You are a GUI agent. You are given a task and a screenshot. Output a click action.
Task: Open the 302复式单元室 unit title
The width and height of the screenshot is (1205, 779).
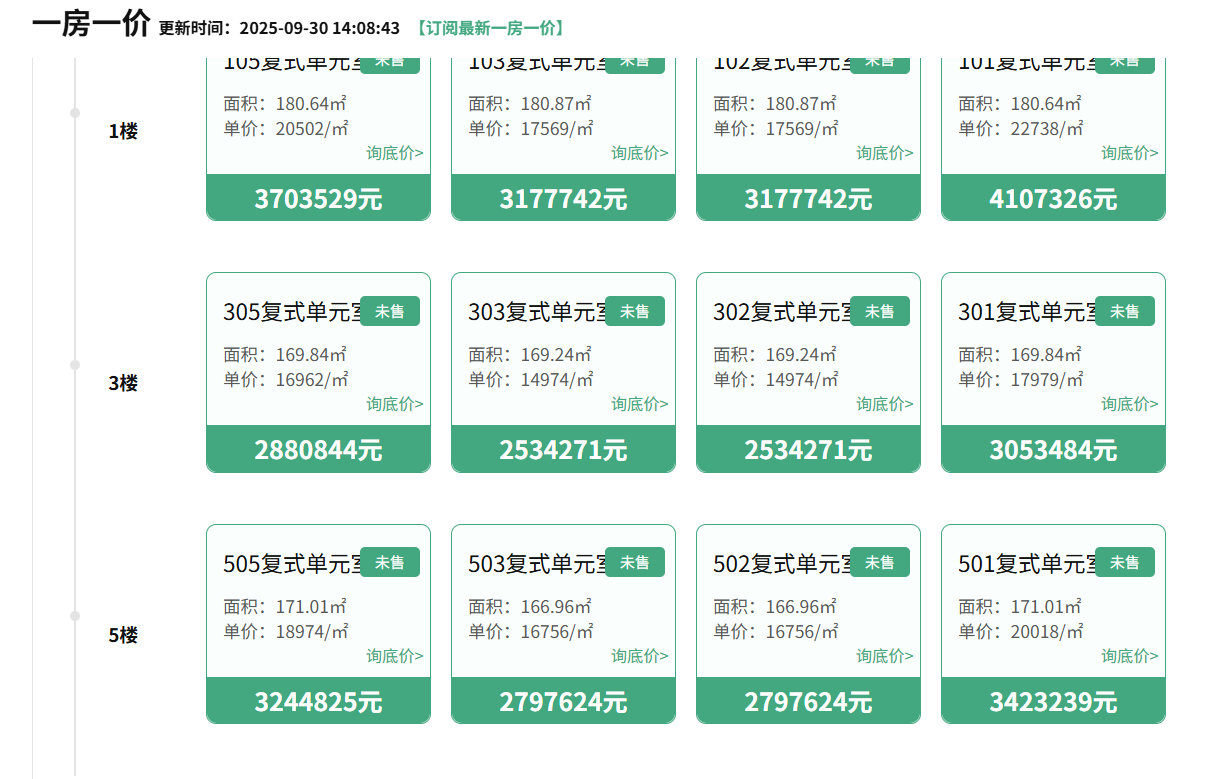click(x=781, y=312)
